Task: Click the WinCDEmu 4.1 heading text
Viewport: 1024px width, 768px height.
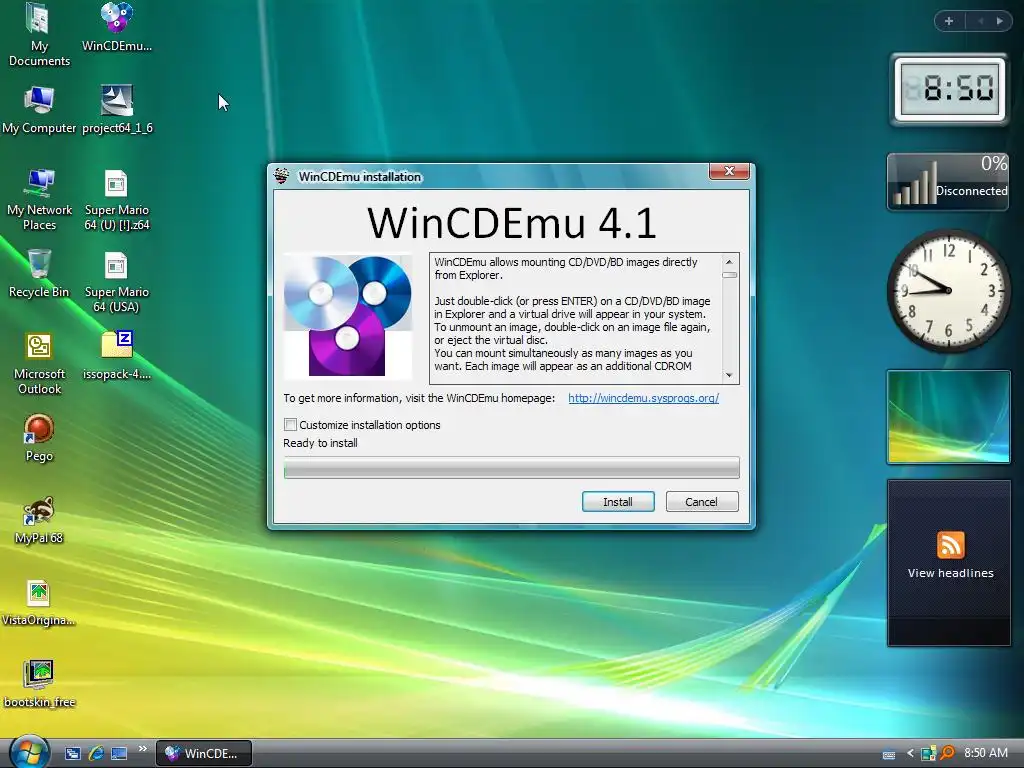Action: pyautogui.click(x=511, y=223)
